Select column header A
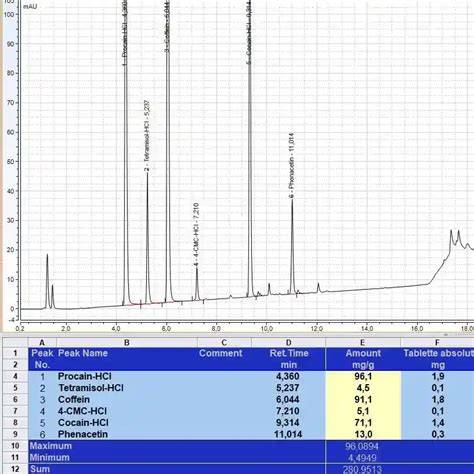The height and width of the screenshot is (474, 474). [42, 342]
